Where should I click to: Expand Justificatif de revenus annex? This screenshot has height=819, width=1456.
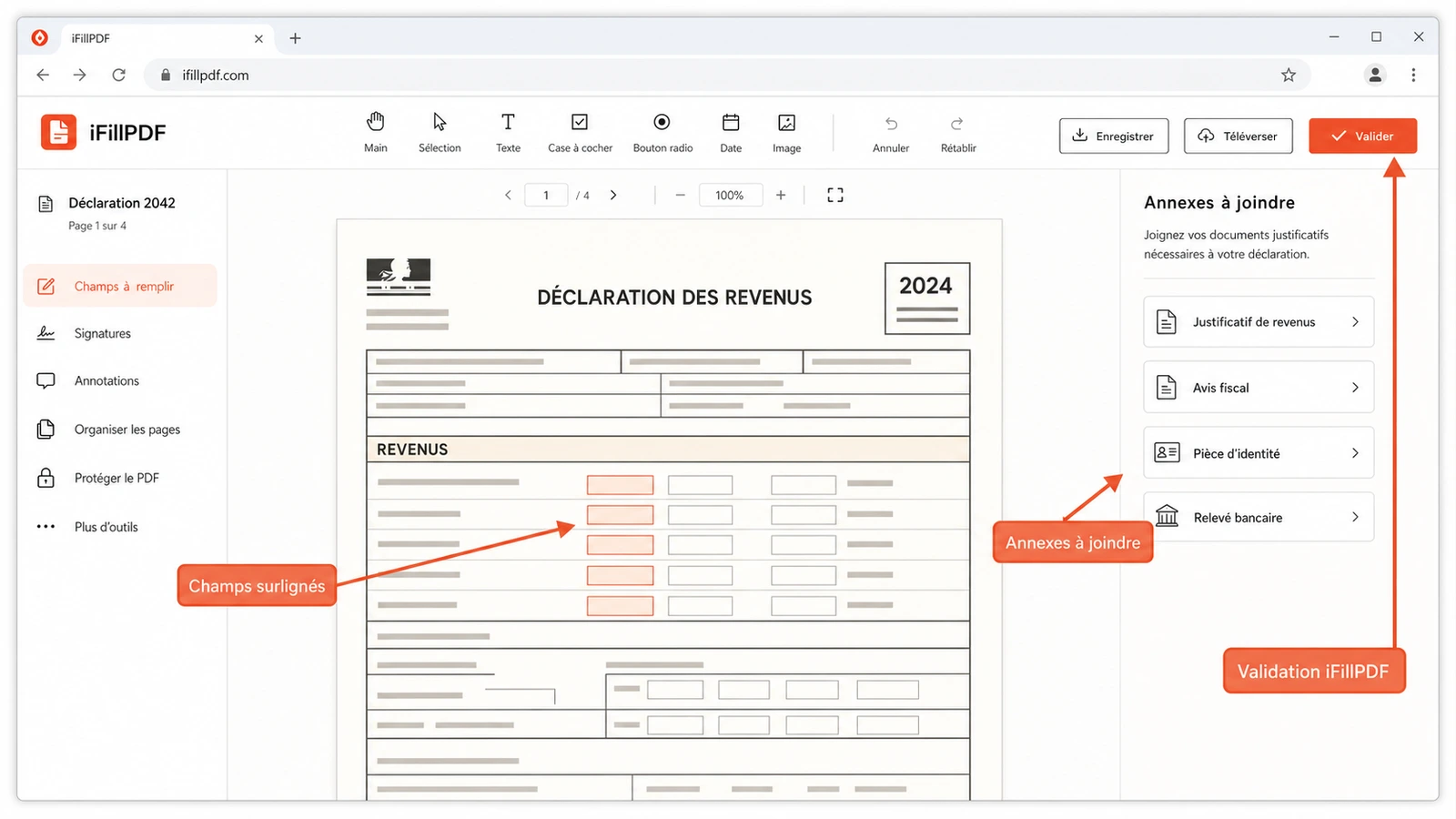point(1259,321)
